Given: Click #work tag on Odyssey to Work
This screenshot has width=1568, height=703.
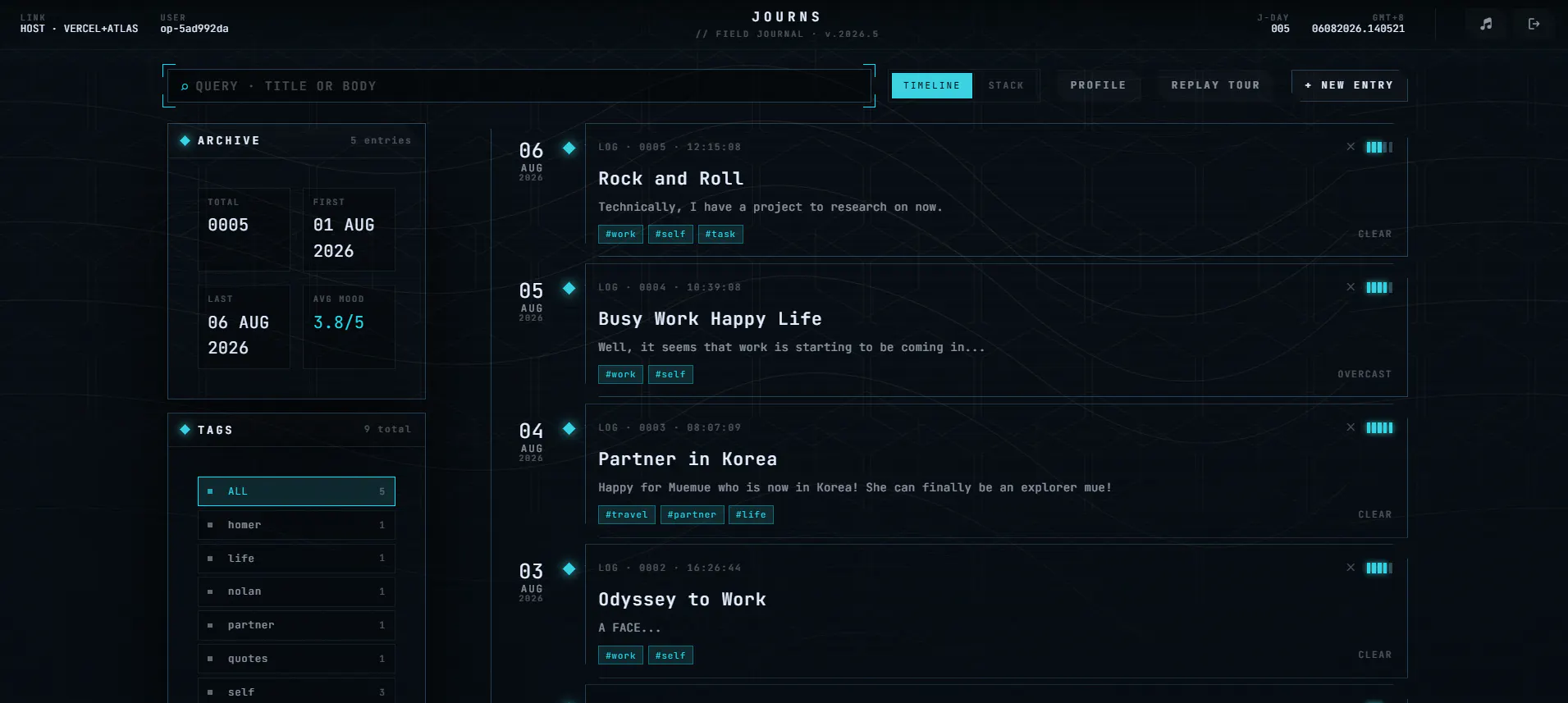Looking at the screenshot, I should coord(620,655).
